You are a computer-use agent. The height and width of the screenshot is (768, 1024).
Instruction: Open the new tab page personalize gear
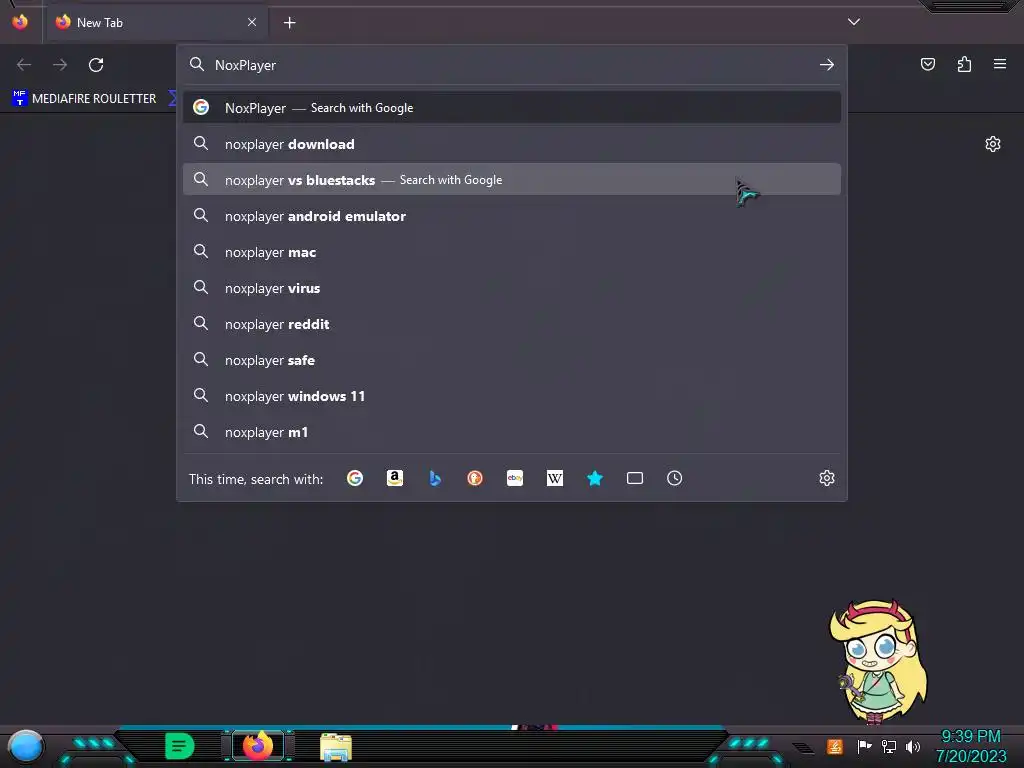click(993, 144)
